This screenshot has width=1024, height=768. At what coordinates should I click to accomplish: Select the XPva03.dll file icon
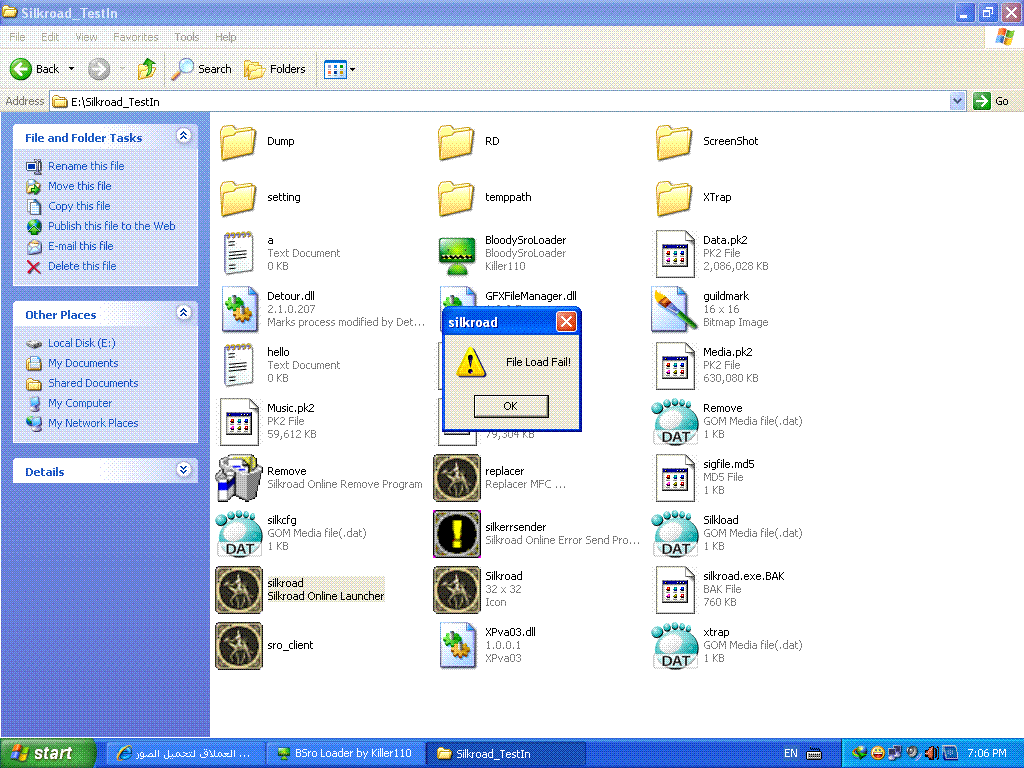[456, 646]
